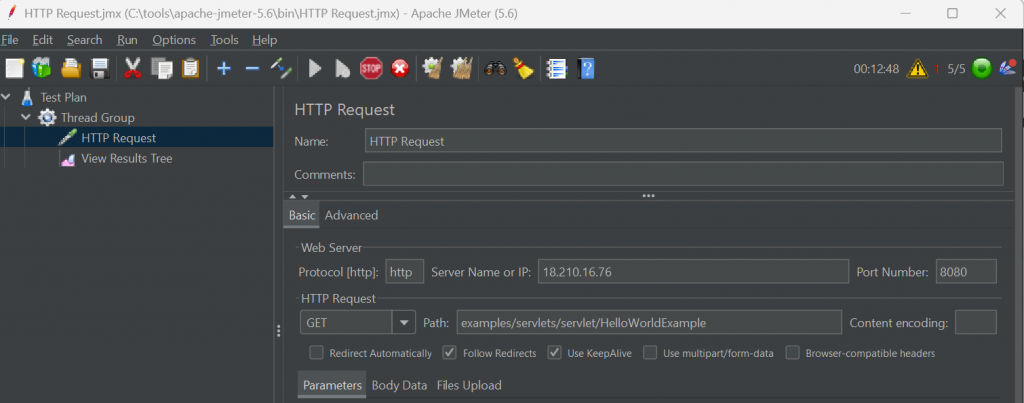This screenshot has width=1024, height=403.
Task: Uncheck the Follow Redirects checkbox
Action: point(449,353)
